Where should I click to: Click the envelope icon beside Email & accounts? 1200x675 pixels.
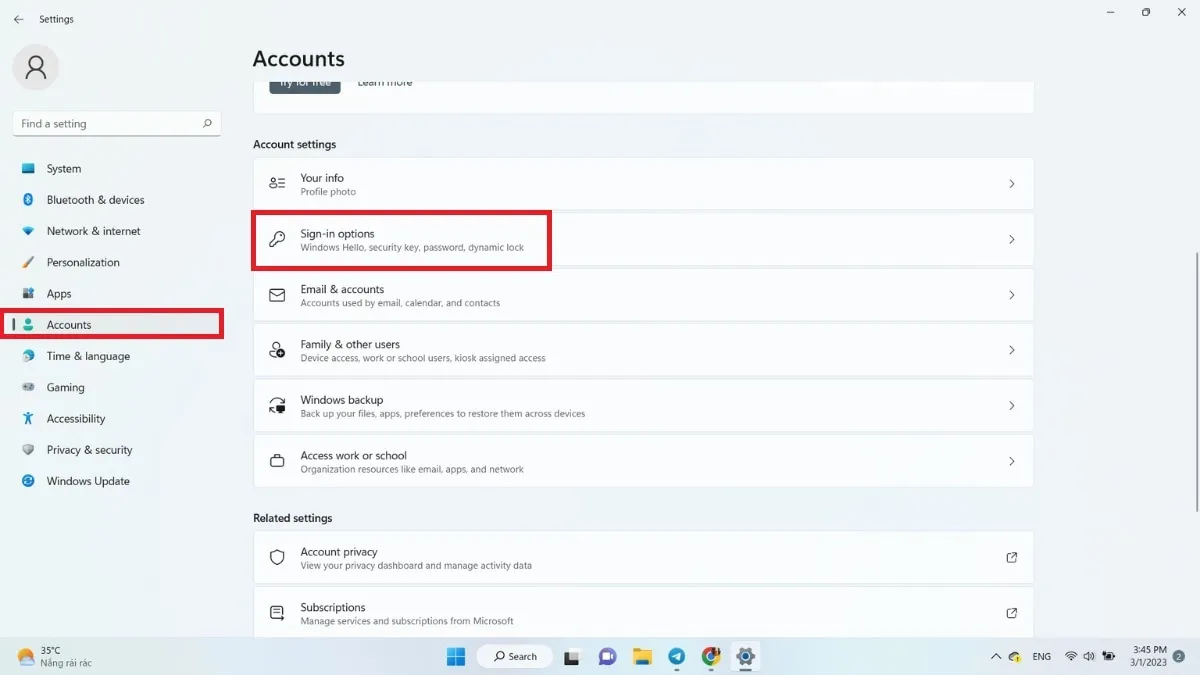tap(276, 294)
